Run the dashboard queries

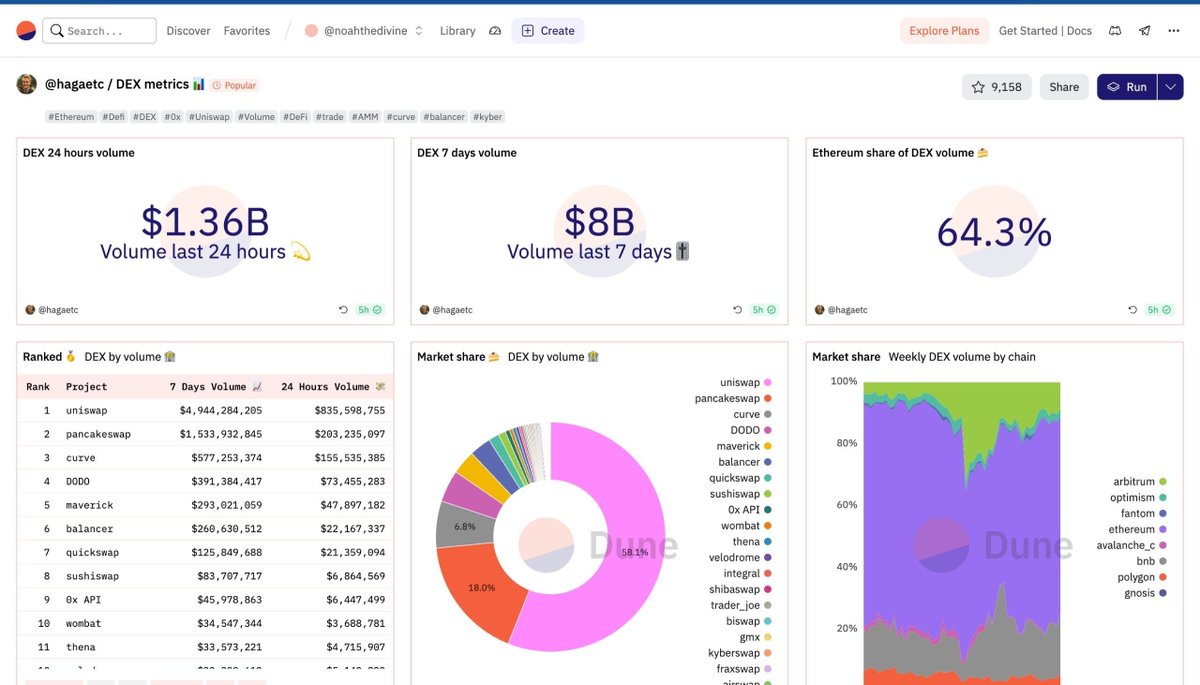tap(1127, 87)
